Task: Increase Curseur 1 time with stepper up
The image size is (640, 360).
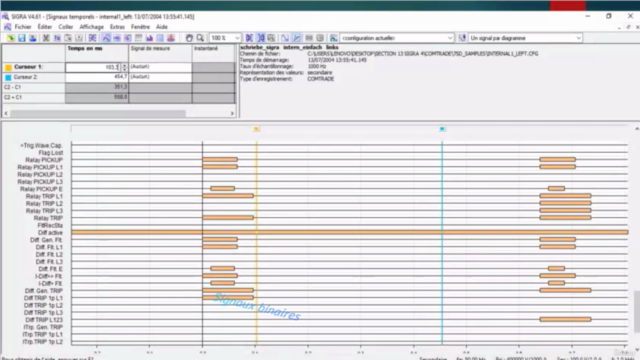Action: [124, 65]
